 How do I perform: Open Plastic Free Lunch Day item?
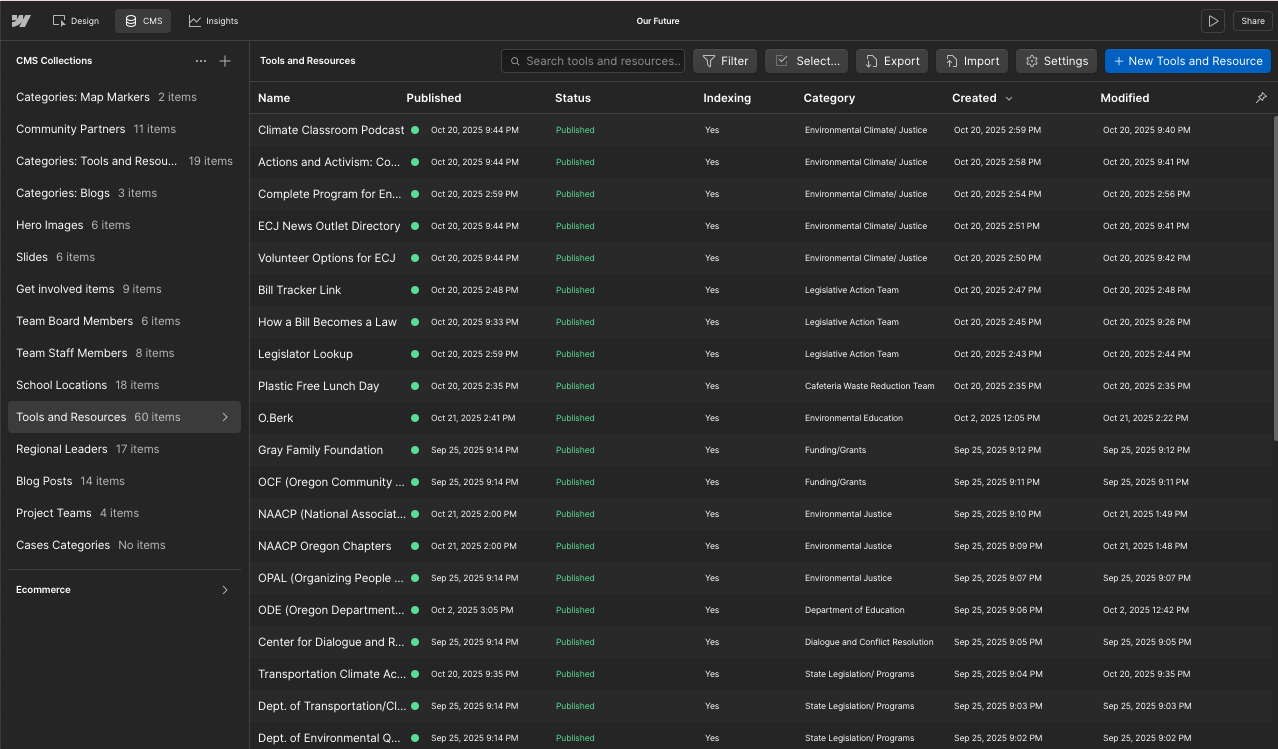[318, 386]
